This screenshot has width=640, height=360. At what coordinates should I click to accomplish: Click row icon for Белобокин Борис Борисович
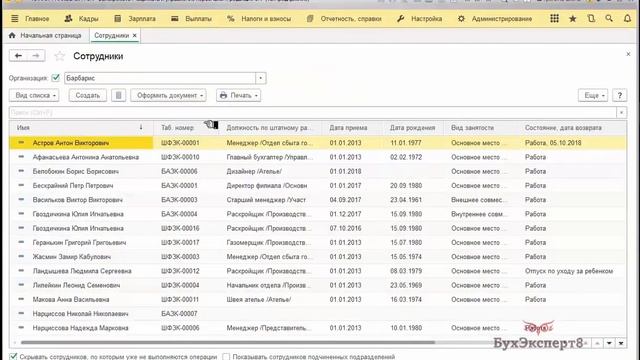(x=21, y=171)
